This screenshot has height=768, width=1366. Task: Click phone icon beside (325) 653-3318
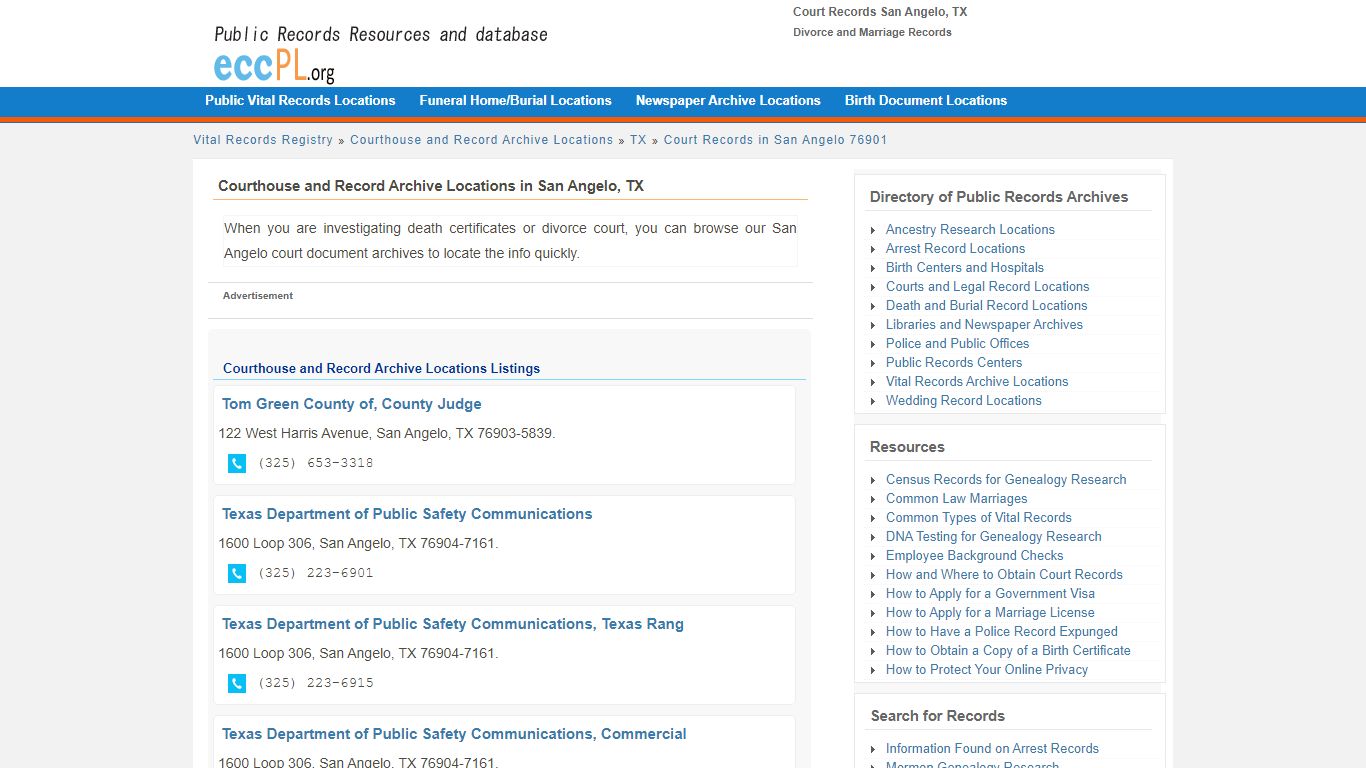[x=237, y=463]
